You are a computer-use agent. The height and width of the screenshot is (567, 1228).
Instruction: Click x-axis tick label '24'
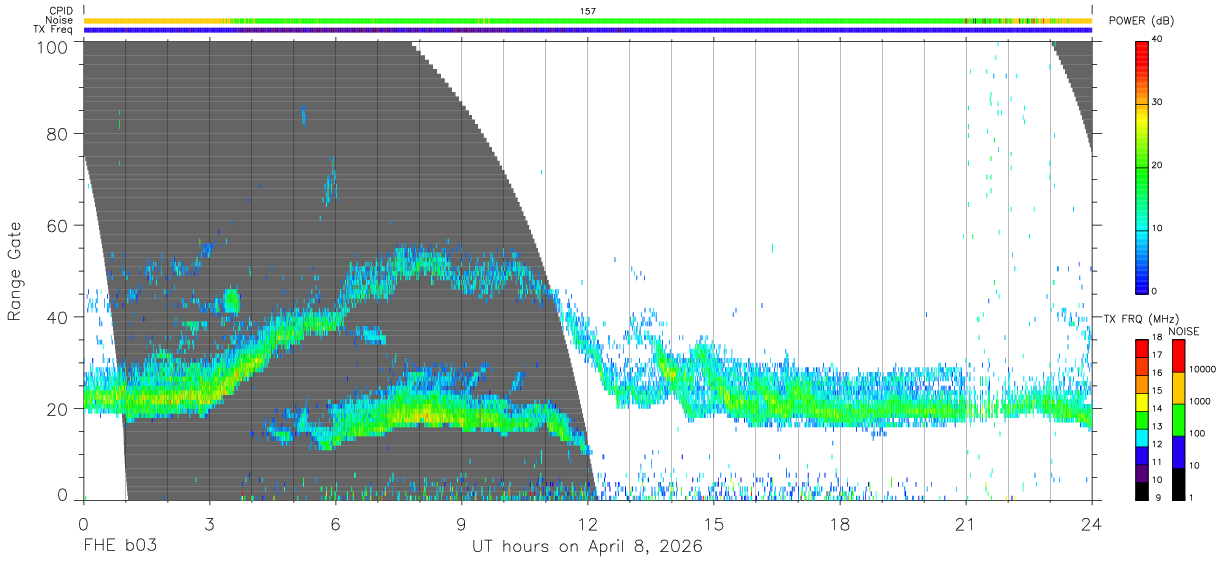pyautogui.click(x=1091, y=524)
